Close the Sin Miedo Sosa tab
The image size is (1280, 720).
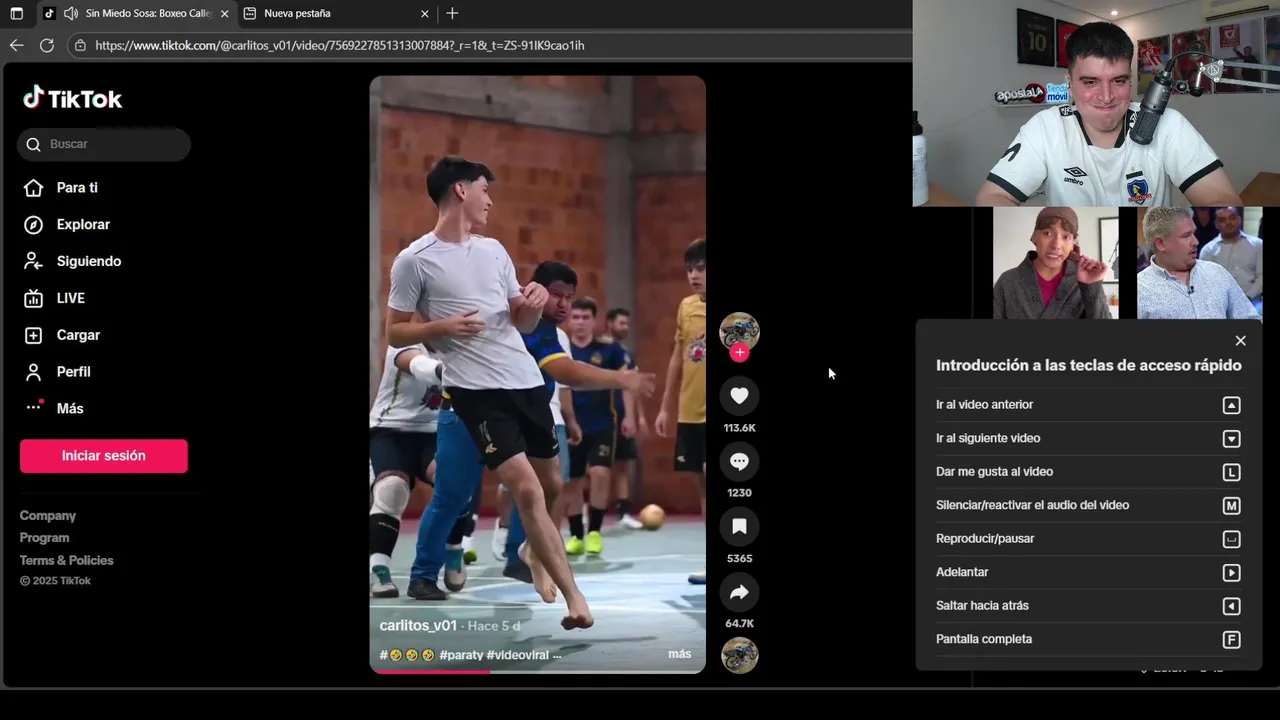coord(224,14)
